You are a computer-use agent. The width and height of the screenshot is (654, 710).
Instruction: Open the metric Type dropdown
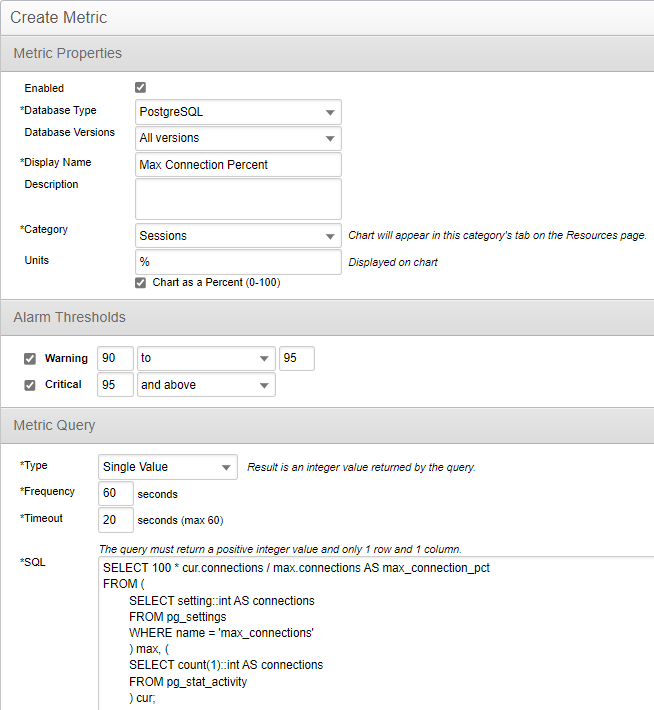[x=168, y=467]
